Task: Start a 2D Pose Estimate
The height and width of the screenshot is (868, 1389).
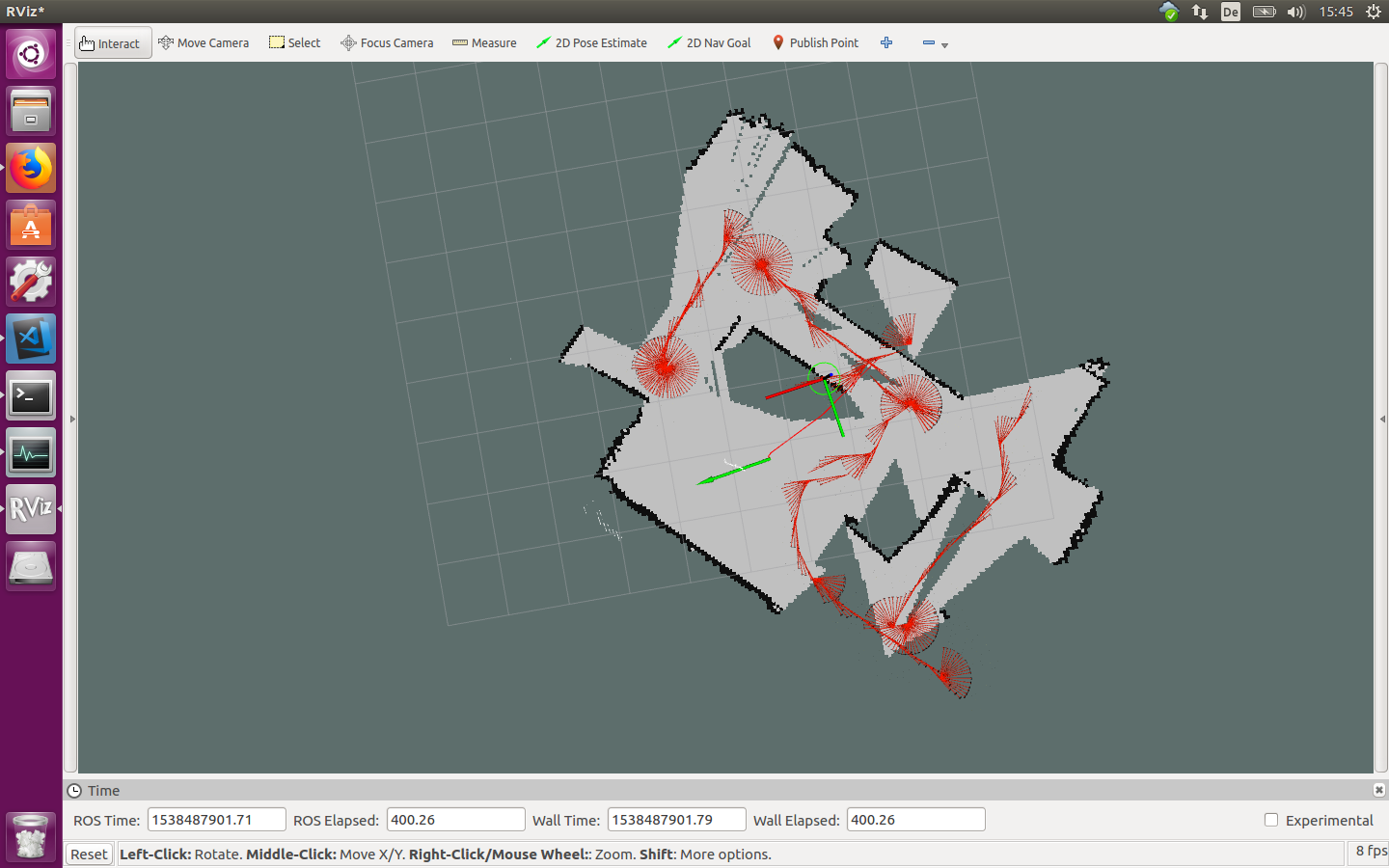Action: (x=591, y=42)
